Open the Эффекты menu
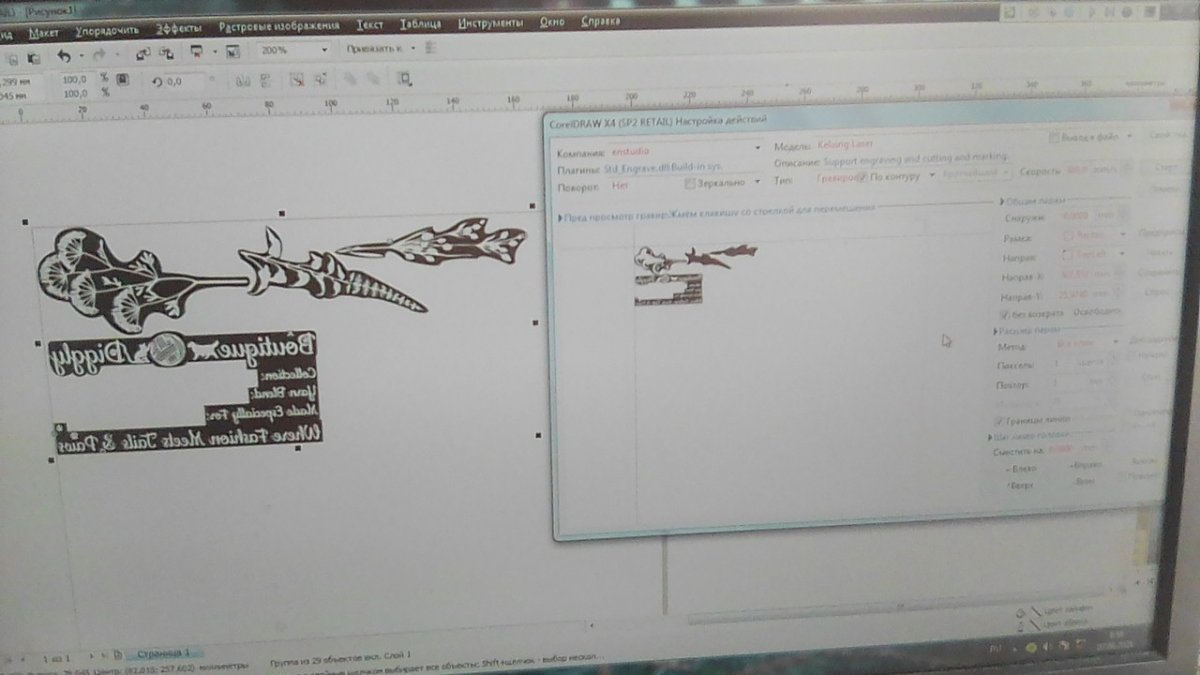Screen dimensions: 1200x675 [x=179, y=29]
